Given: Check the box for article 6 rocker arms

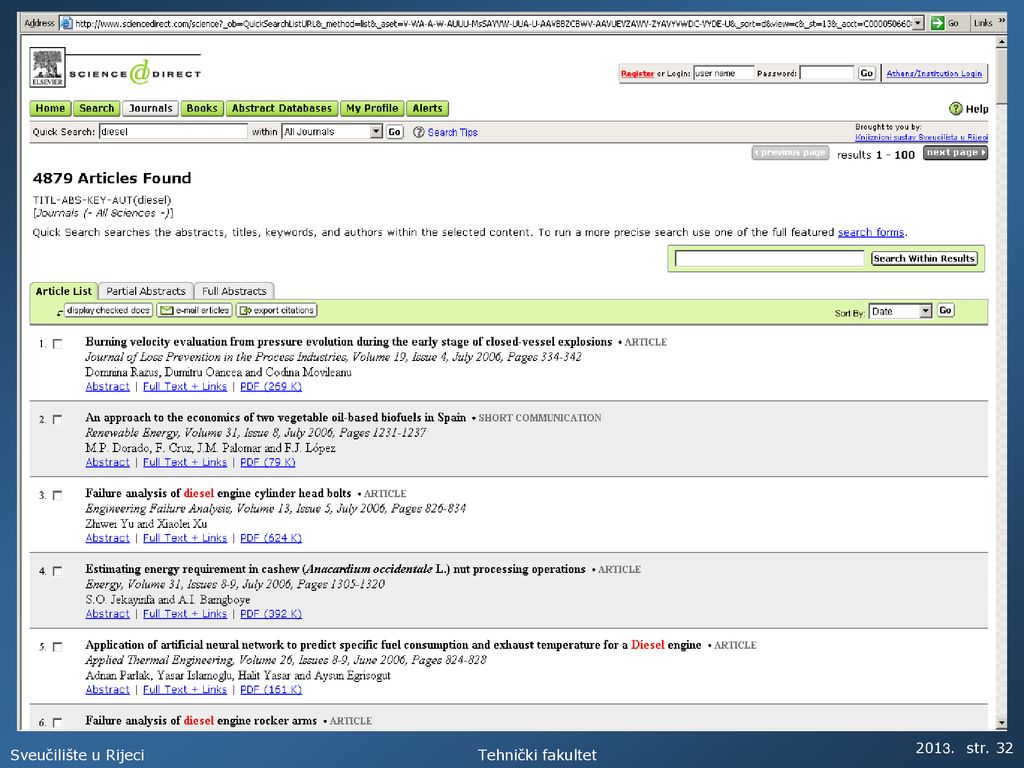Looking at the screenshot, I should [x=57, y=722].
